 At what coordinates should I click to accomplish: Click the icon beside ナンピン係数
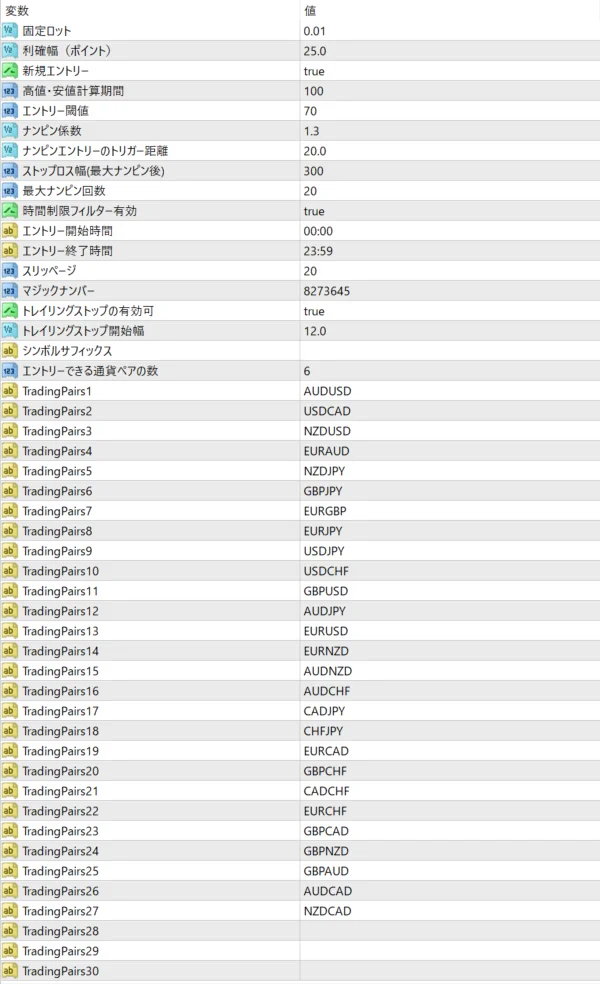click(x=10, y=131)
